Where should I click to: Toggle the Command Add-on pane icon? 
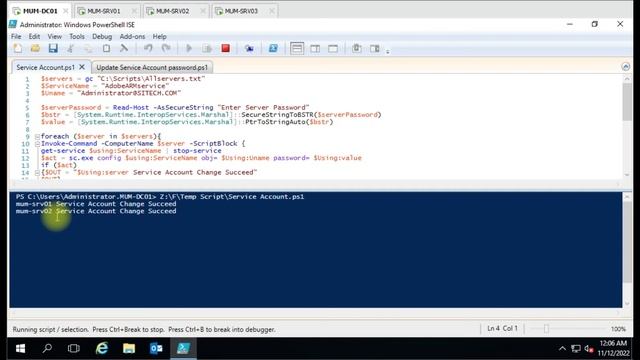tap(375, 48)
